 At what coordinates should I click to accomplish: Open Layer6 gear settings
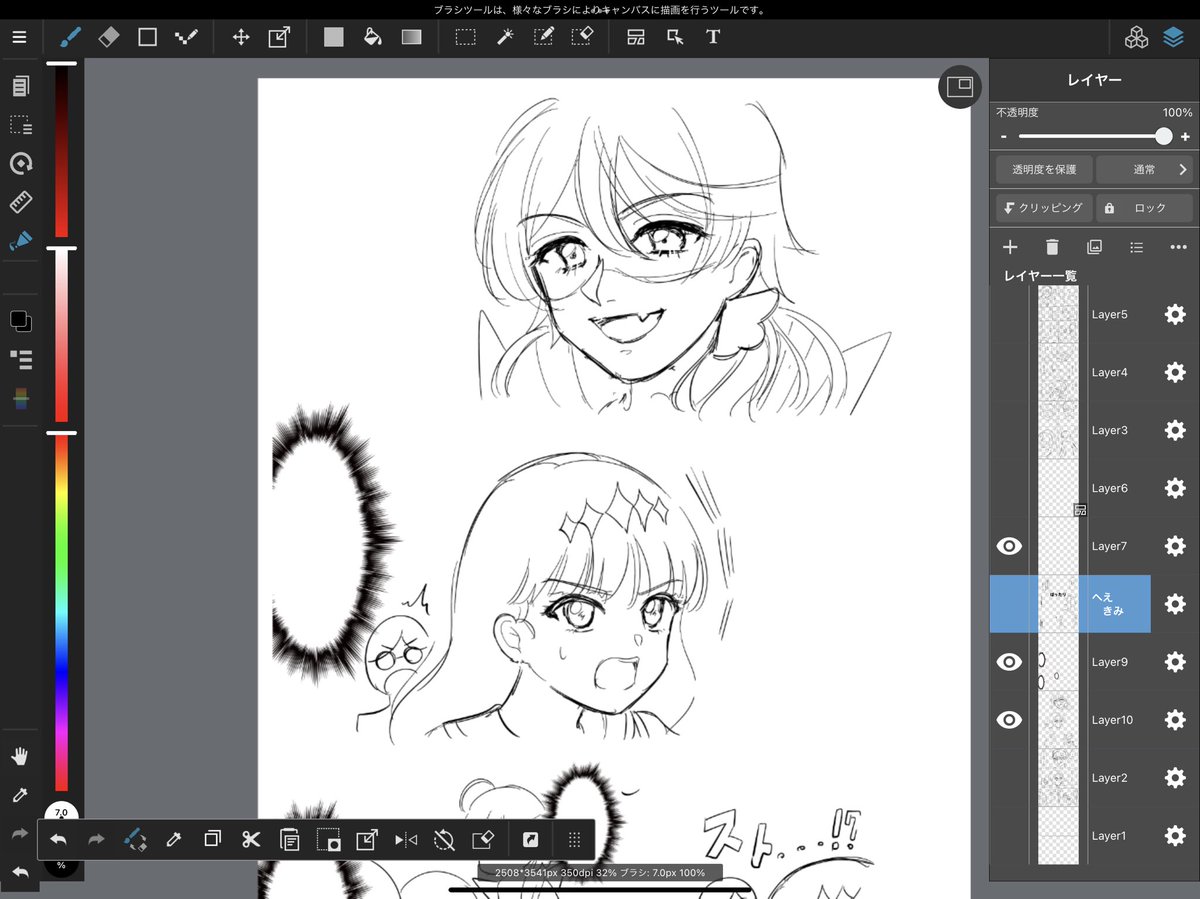[x=1175, y=488]
